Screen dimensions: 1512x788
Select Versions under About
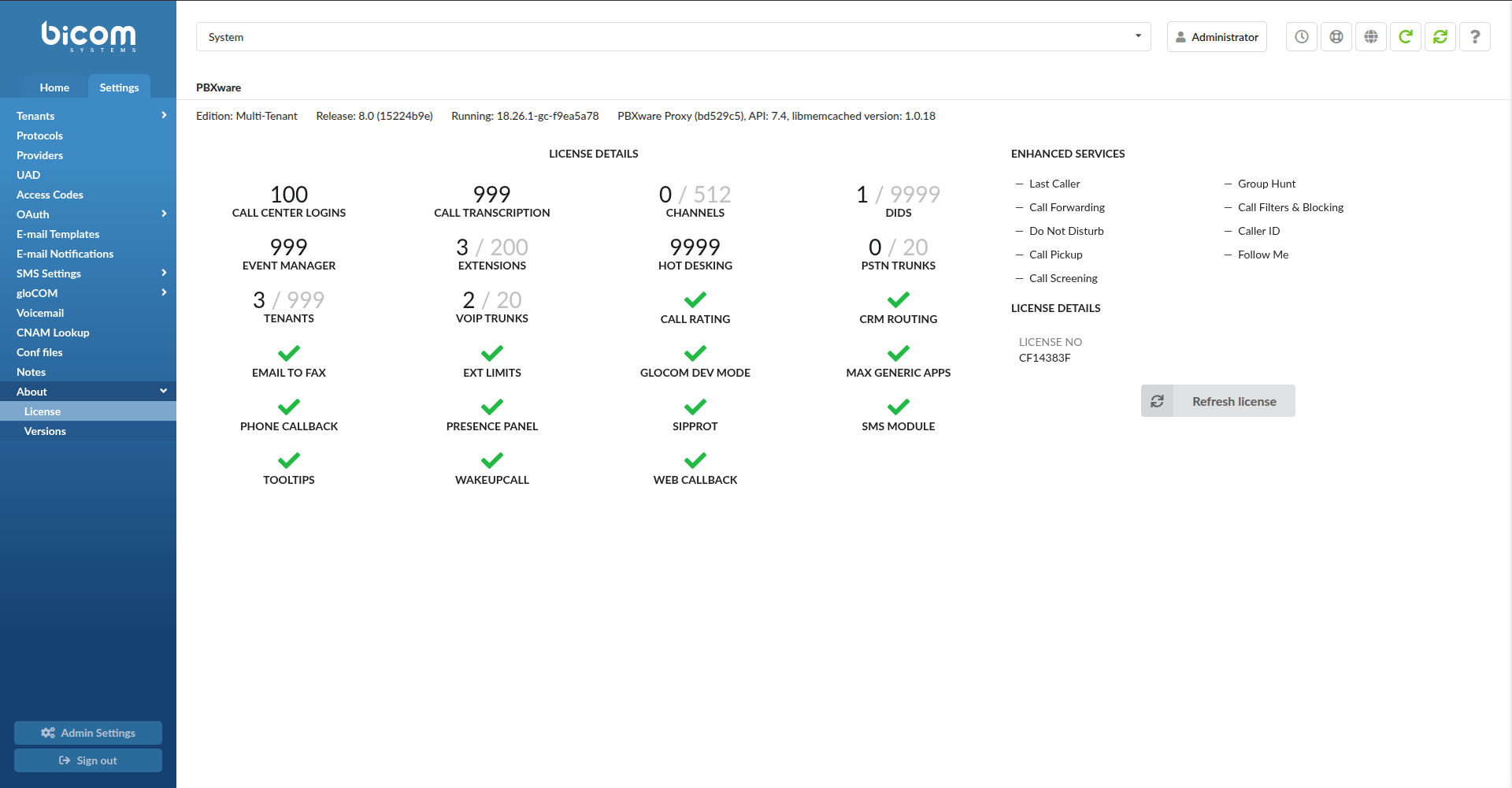[88, 431]
